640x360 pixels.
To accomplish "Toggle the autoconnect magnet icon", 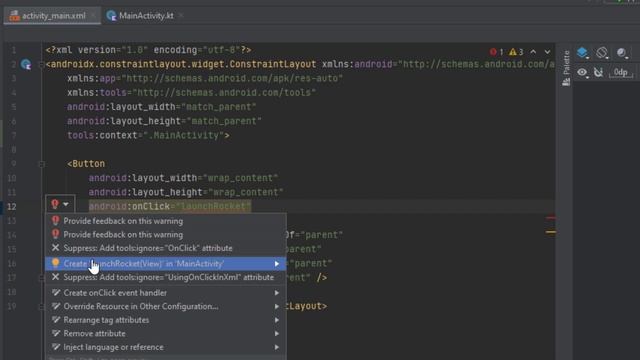I will 598,73.
